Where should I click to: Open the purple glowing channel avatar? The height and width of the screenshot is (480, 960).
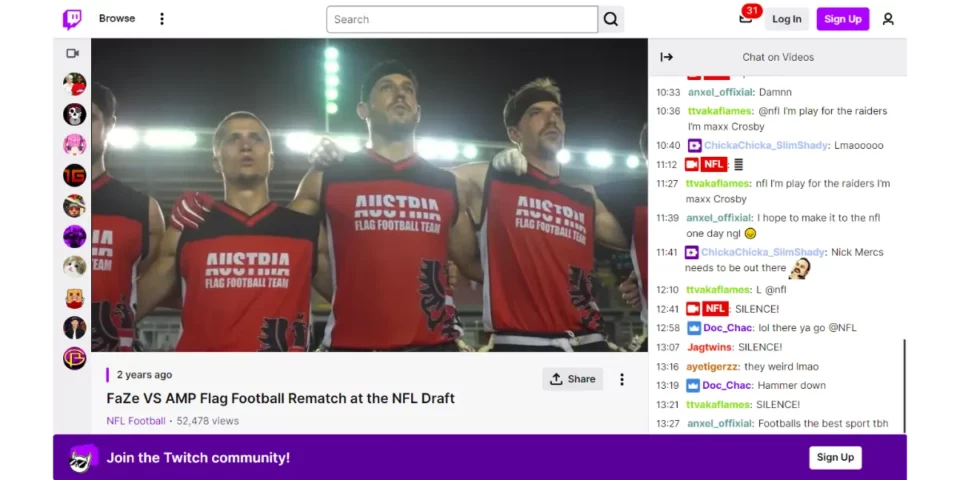coord(75,236)
